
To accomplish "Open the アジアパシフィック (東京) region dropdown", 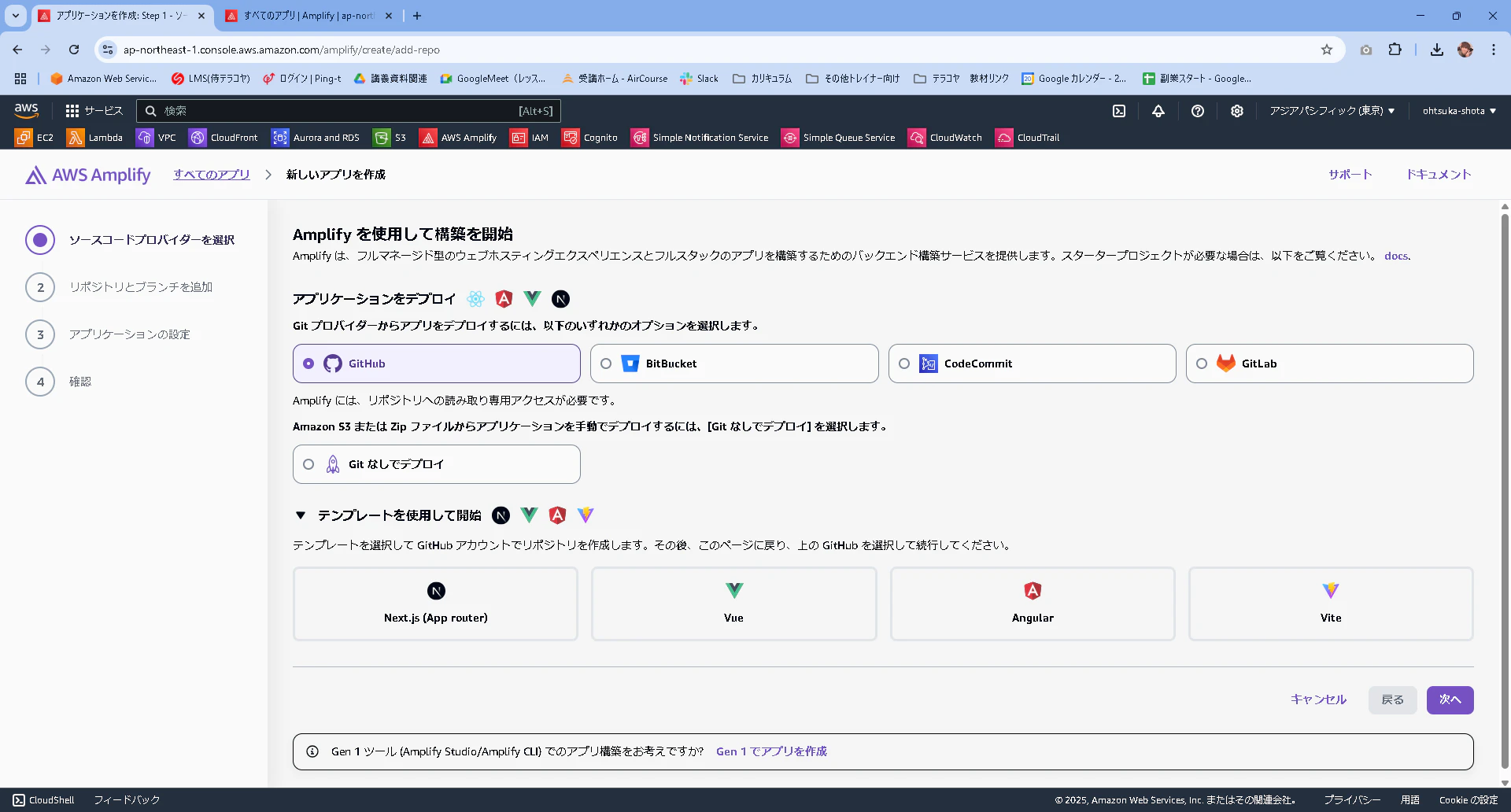I will pos(1332,111).
